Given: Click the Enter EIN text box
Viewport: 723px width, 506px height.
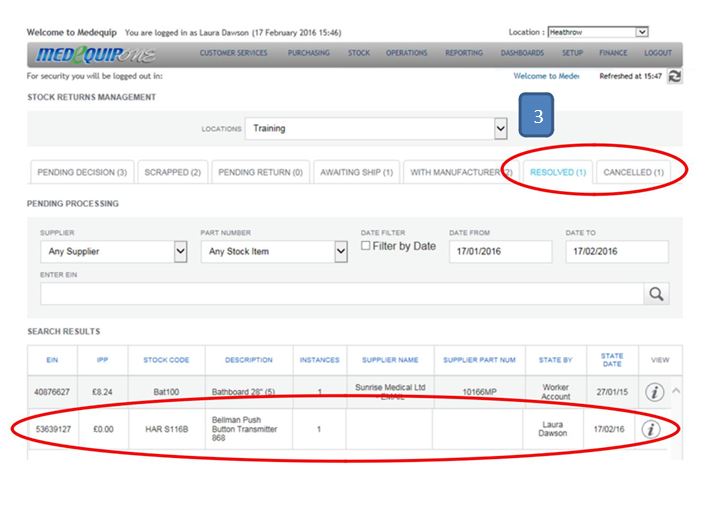Looking at the screenshot, I should [342, 294].
